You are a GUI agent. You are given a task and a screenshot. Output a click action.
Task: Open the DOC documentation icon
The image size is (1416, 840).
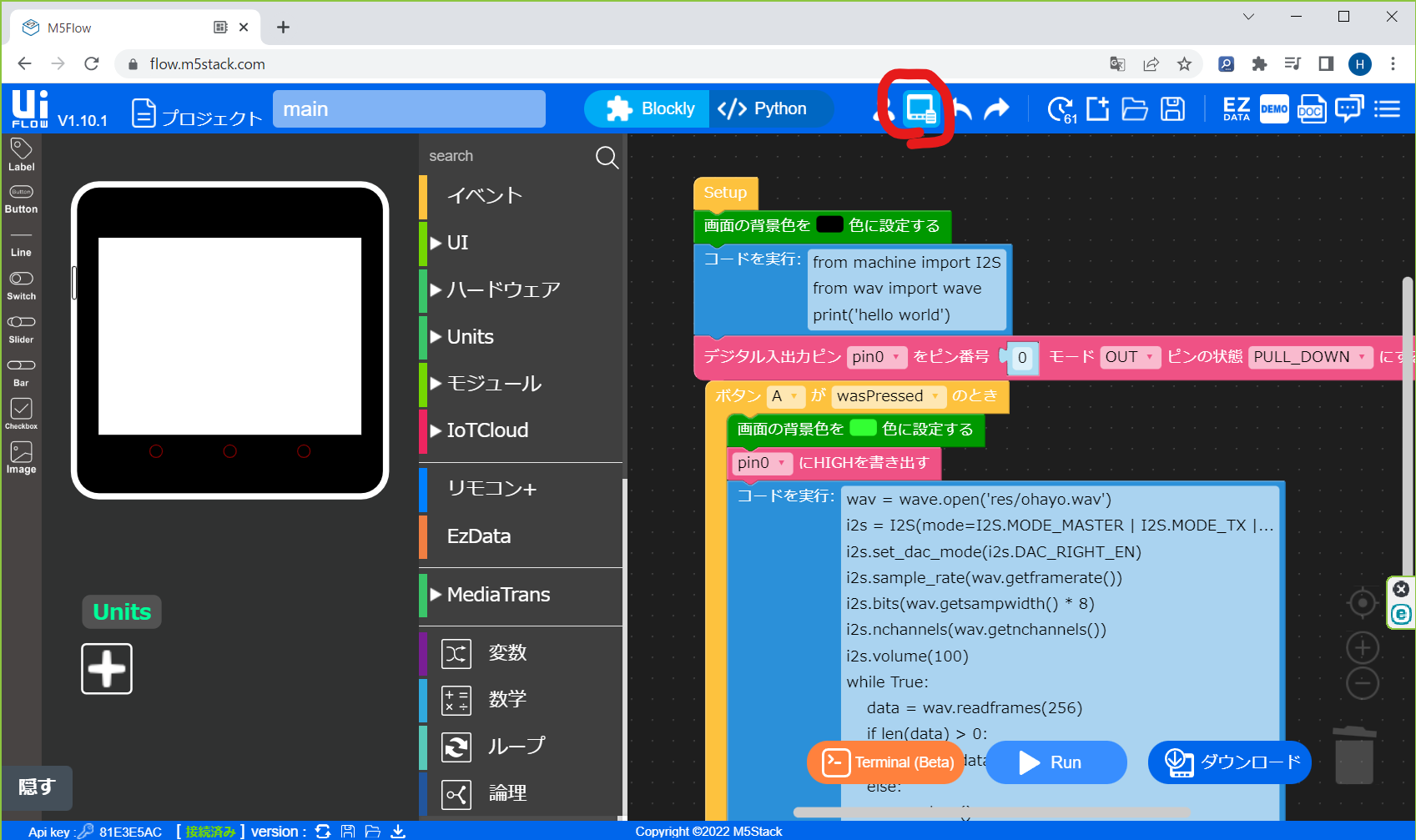click(1311, 109)
